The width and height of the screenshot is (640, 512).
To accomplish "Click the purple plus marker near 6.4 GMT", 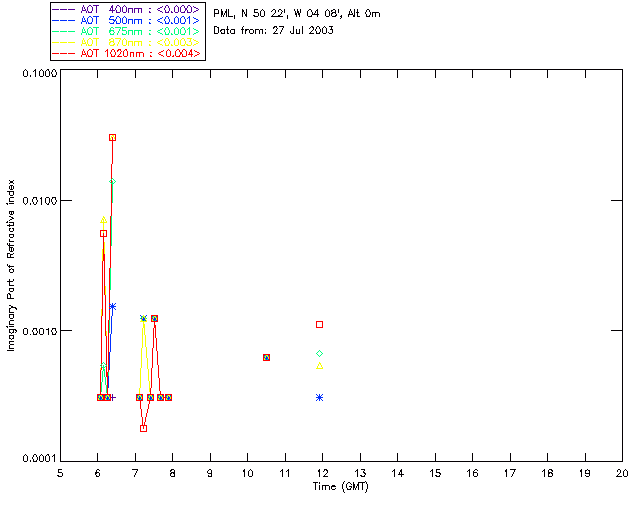I will pyautogui.click(x=113, y=398).
